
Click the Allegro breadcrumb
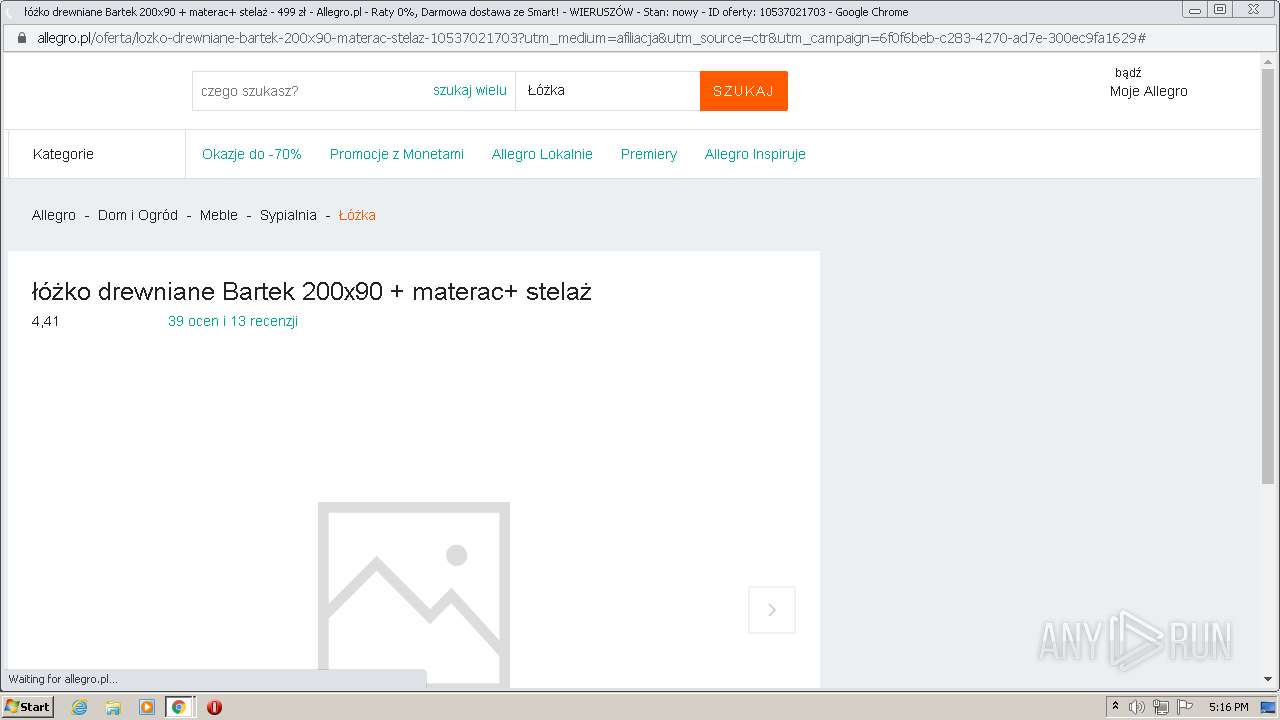pos(54,215)
